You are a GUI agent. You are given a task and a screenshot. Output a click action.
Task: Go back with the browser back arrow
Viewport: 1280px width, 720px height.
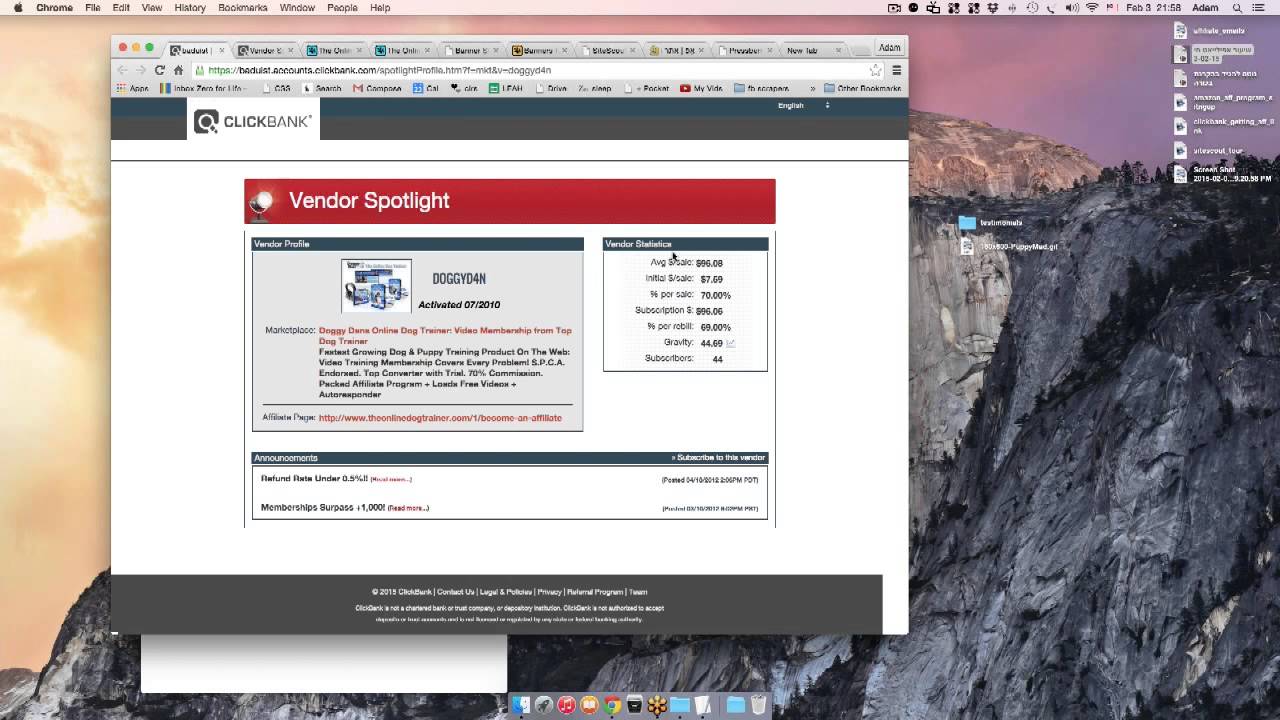pyautogui.click(x=122, y=70)
